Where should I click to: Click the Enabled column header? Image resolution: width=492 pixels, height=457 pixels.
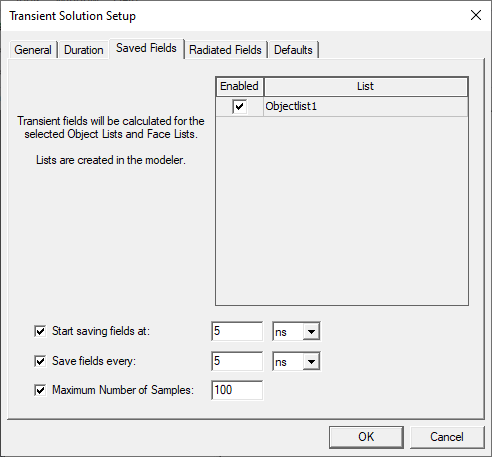pos(240,87)
